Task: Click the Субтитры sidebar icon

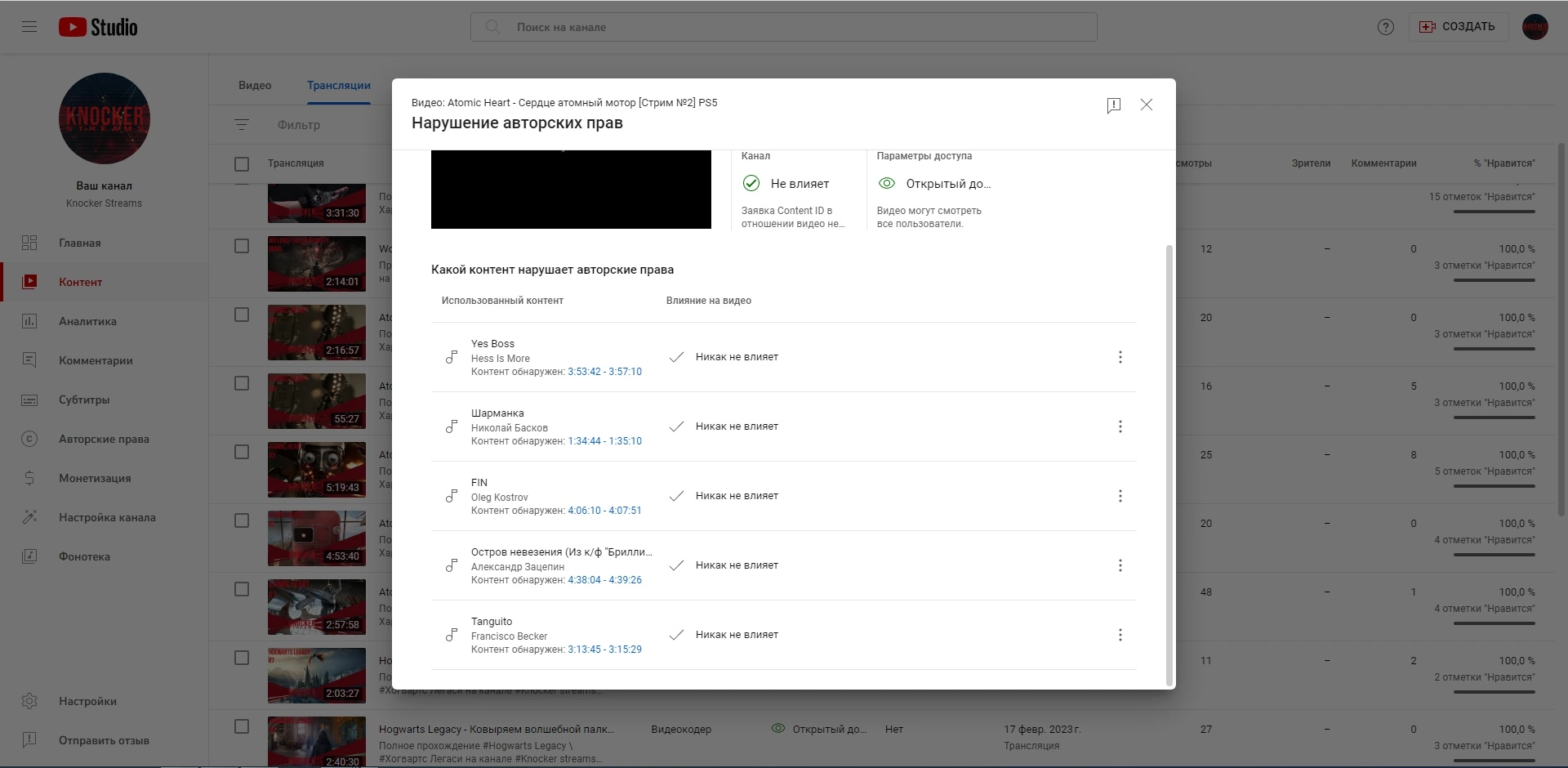Action: coord(29,400)
